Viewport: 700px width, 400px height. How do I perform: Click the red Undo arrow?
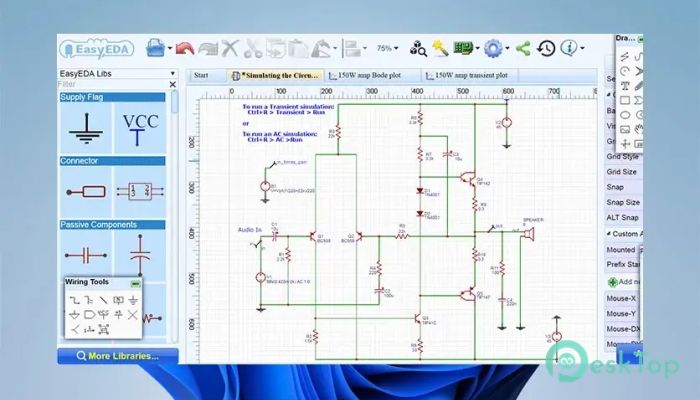184,48
